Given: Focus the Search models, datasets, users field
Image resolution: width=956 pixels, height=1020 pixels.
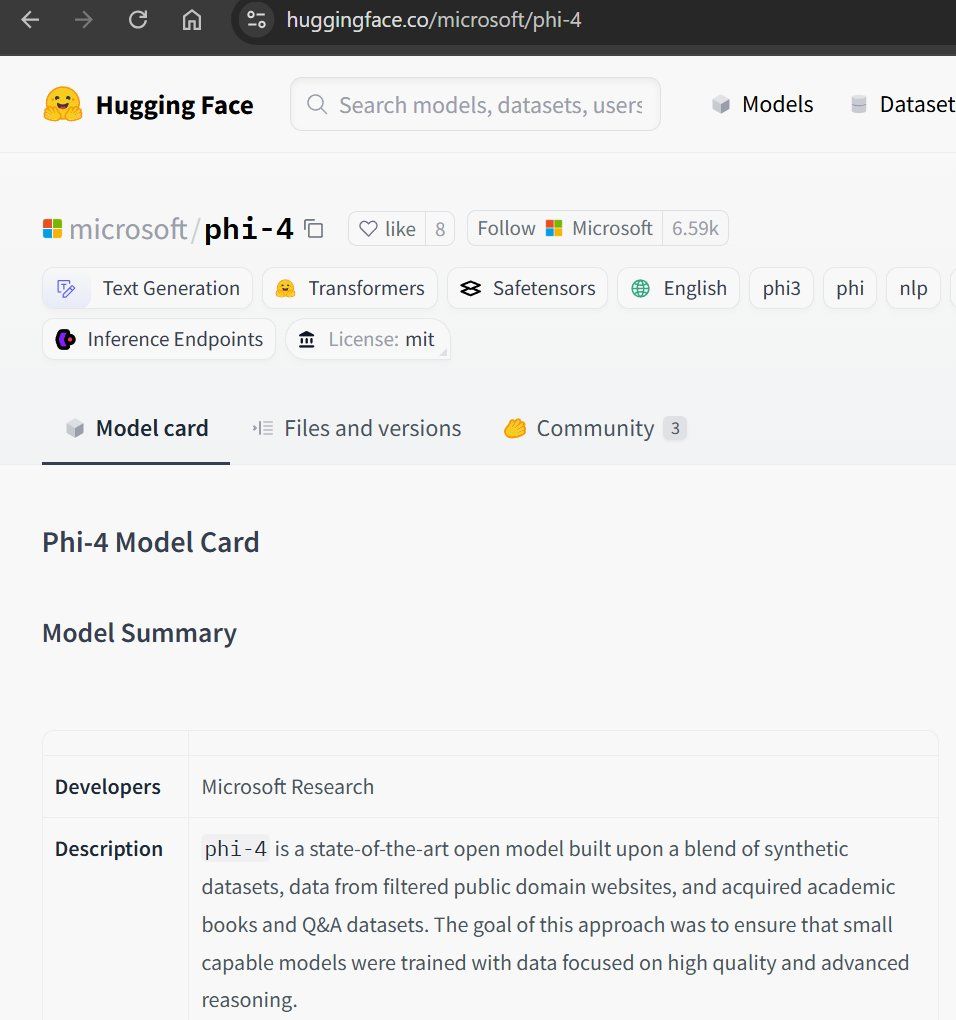Looking at the screenshot, I should [x=489, y=105].
